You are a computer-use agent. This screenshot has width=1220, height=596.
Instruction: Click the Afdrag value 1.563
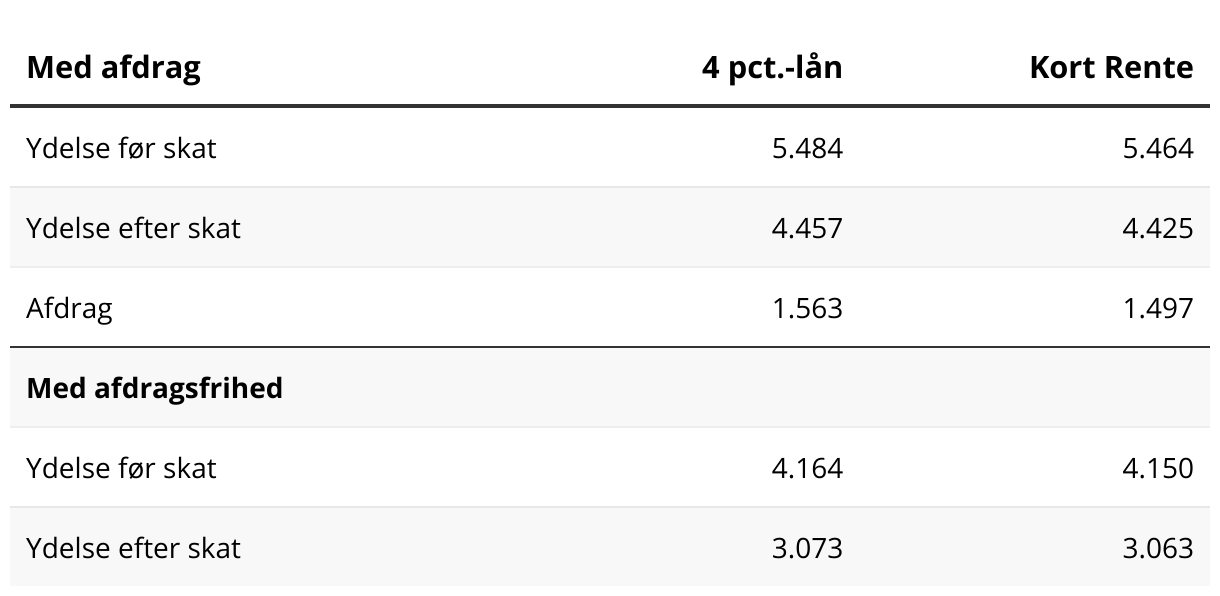coord(807,308)
